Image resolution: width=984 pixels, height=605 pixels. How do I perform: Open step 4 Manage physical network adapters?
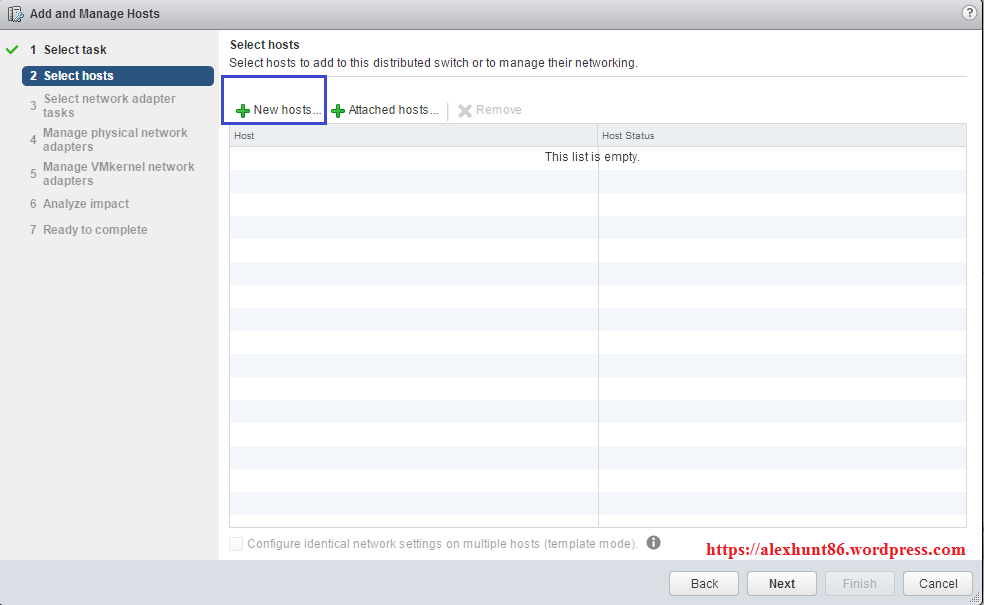pyautogui.click(x=109, y=139)
